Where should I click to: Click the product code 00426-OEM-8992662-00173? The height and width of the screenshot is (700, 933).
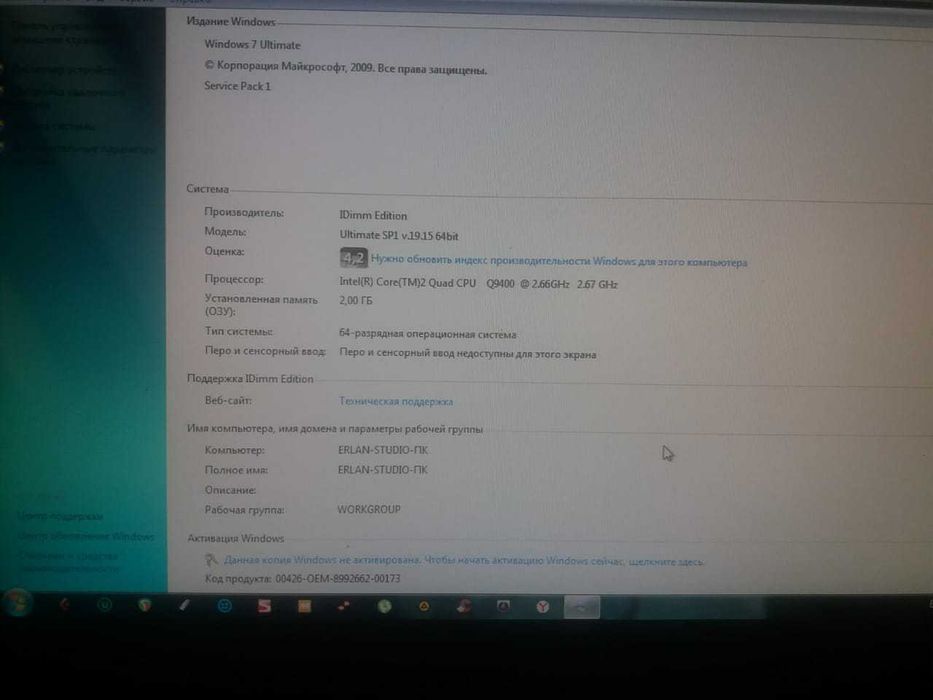tap(337, 579)
